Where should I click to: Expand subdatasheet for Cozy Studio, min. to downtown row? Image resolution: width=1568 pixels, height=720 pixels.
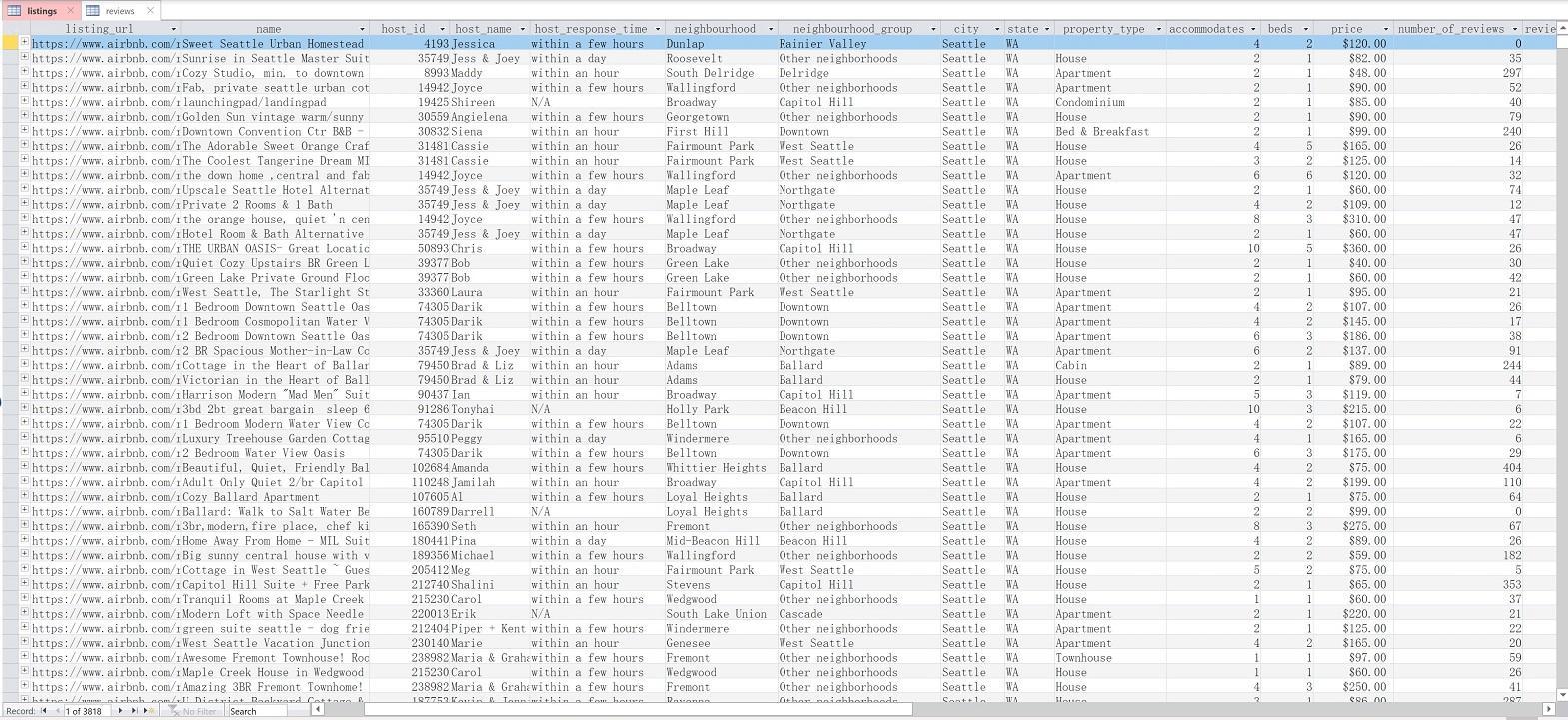tap(24, 73)
